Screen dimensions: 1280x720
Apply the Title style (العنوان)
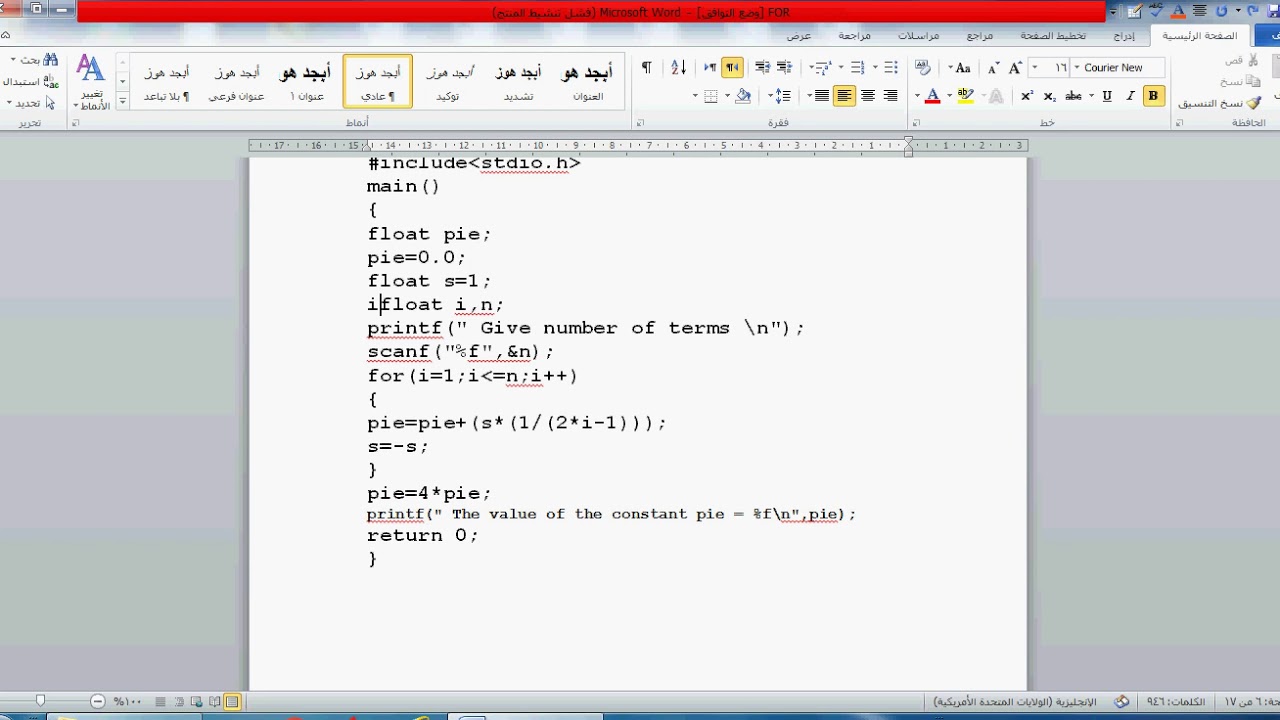pos(587,82)
